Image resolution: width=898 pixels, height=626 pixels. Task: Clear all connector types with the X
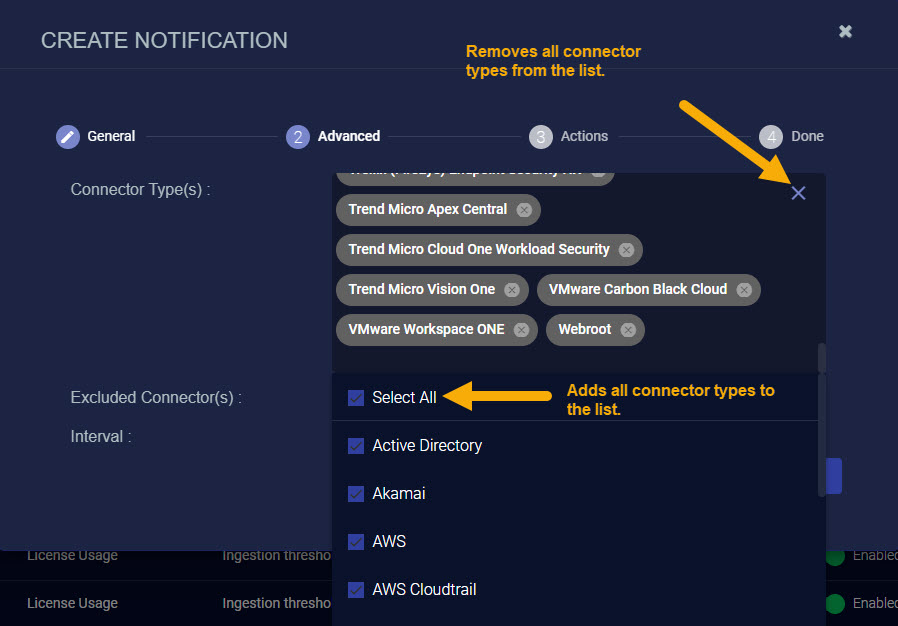coord(798,193)
